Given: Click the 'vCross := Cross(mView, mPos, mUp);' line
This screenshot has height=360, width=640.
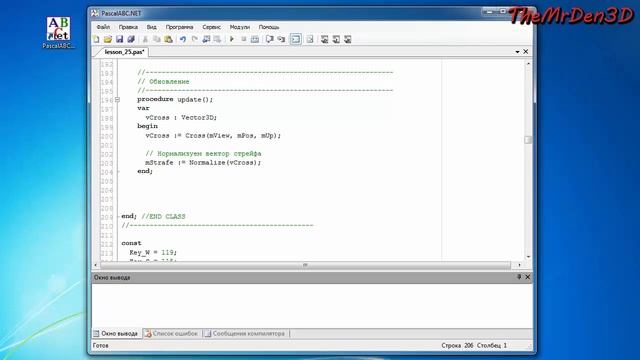Looking at the screenshot, I should (x=213, y=135).
